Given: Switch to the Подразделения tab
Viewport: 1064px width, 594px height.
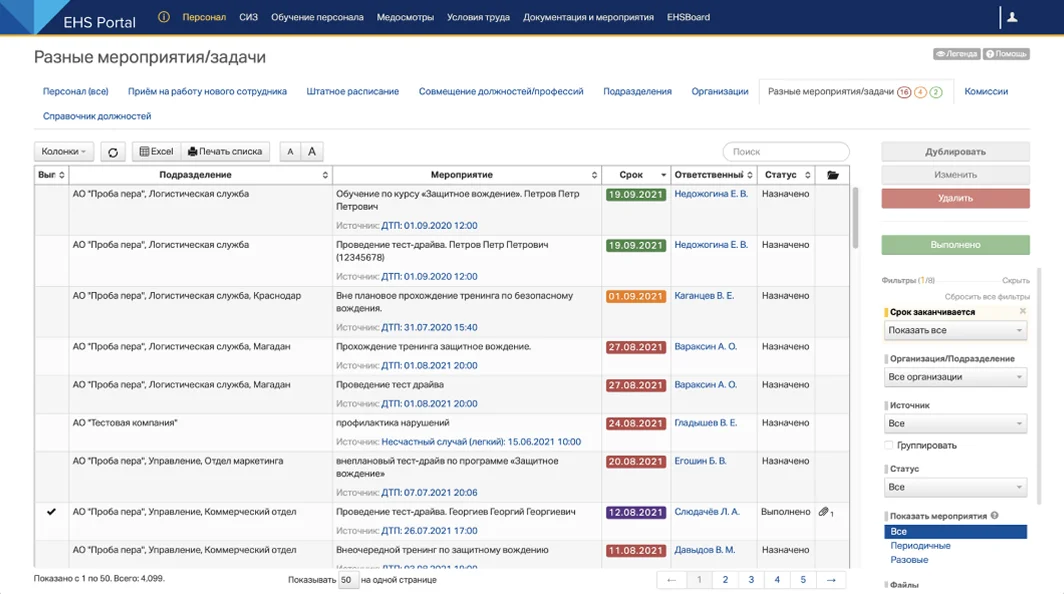Looking at the screenshot, I should pyautogui.click(x=637, y=92).
